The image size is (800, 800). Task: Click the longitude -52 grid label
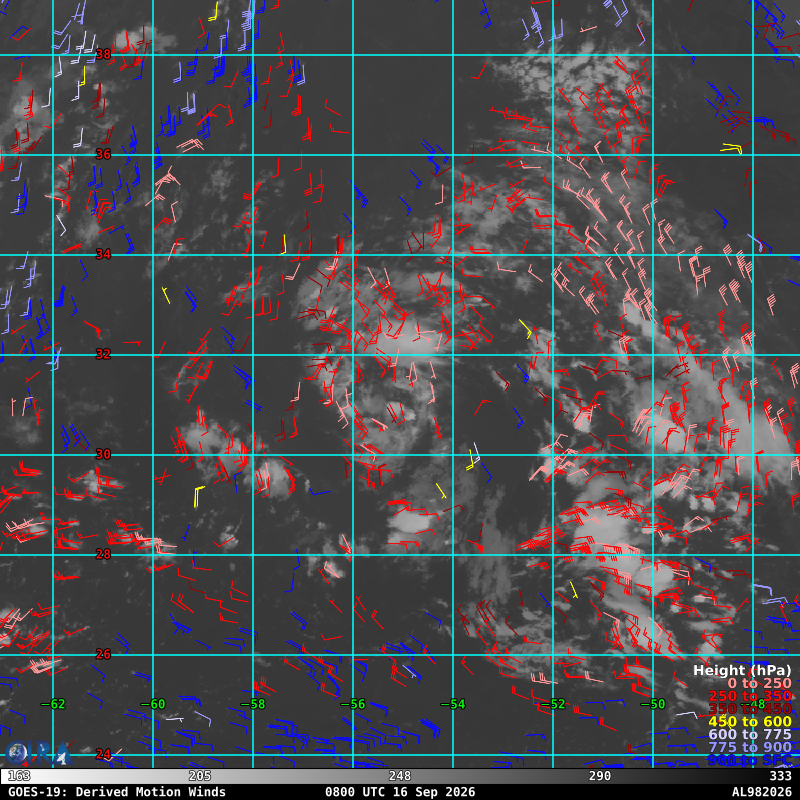(553, 704)
